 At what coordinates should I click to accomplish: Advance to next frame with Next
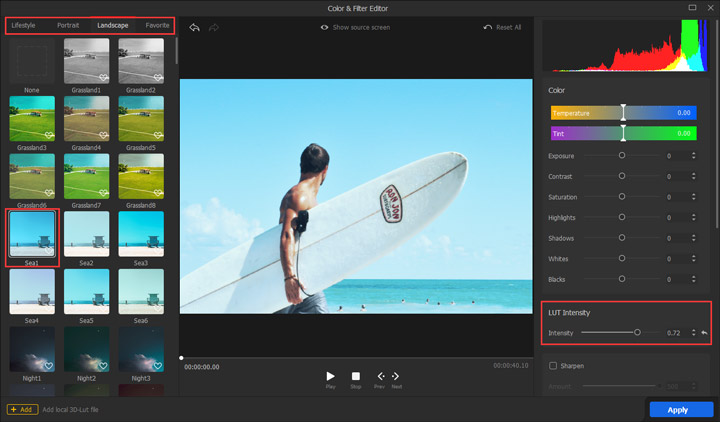(x=396, y=377)
